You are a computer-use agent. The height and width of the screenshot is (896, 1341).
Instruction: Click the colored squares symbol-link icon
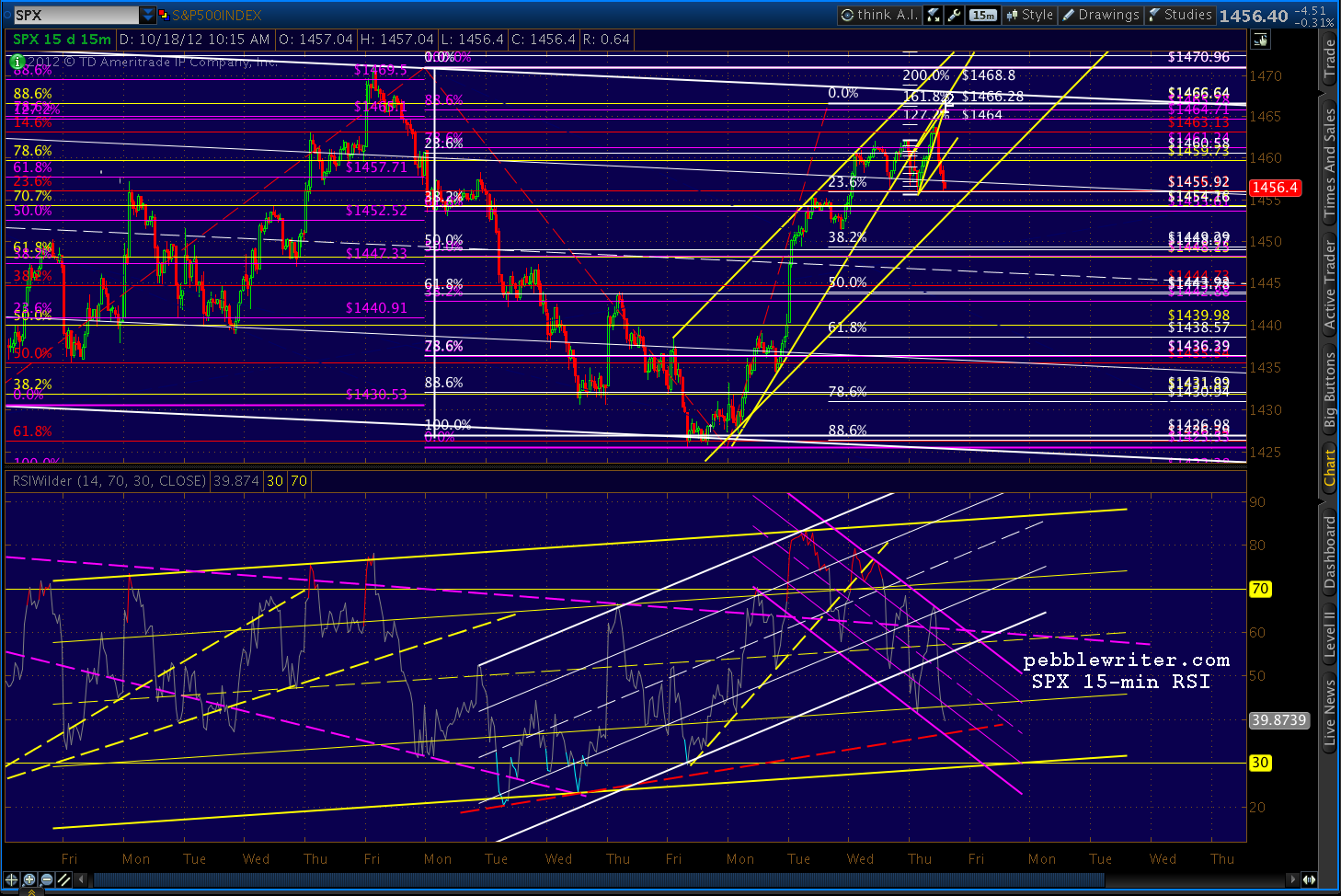coord(164,15)
